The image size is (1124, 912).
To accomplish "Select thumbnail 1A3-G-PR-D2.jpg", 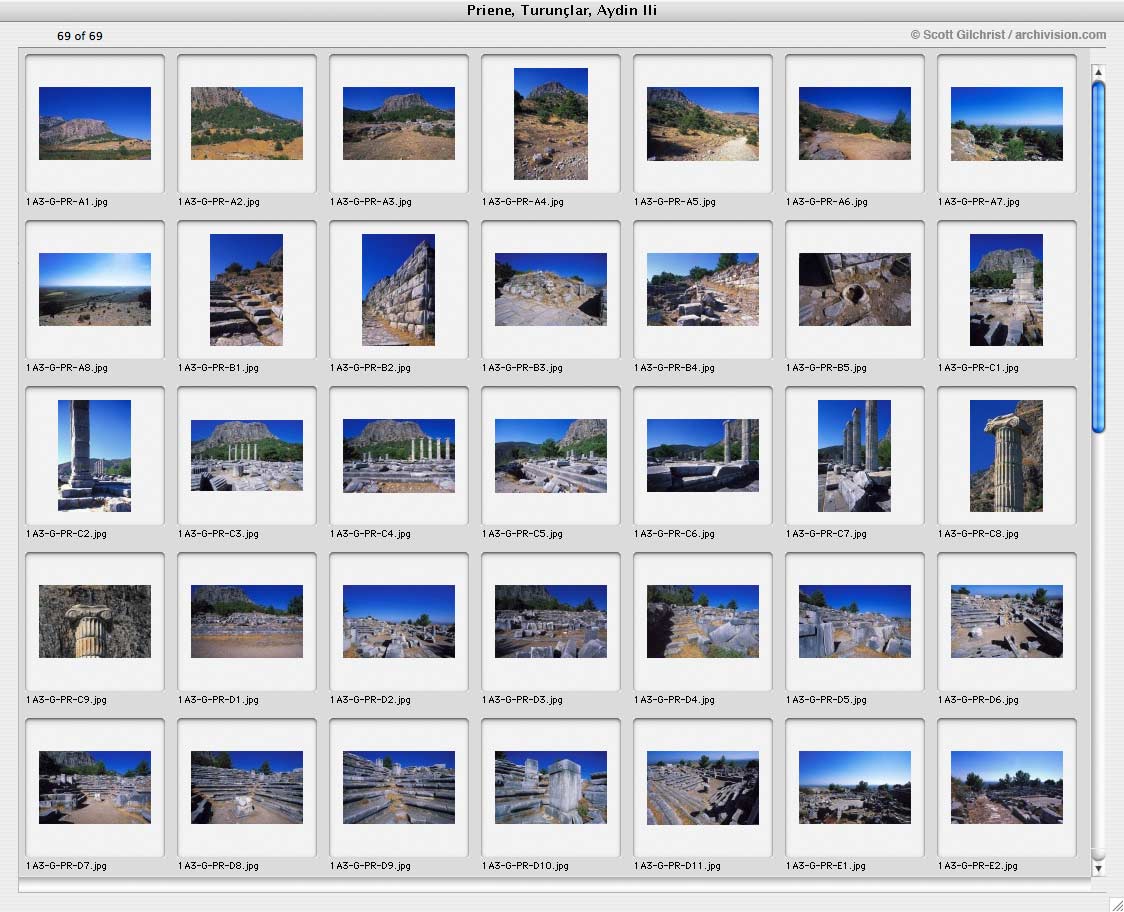I will point(399,622).
